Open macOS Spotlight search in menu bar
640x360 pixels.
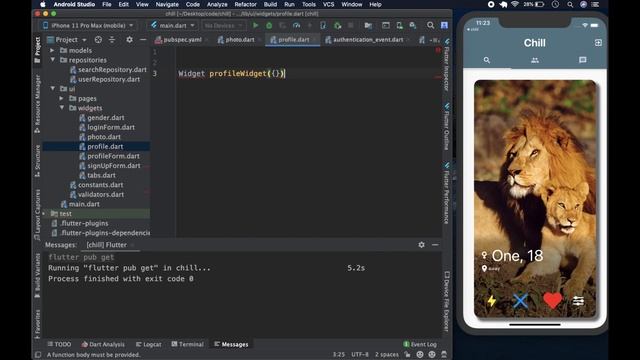pos(570,4)
